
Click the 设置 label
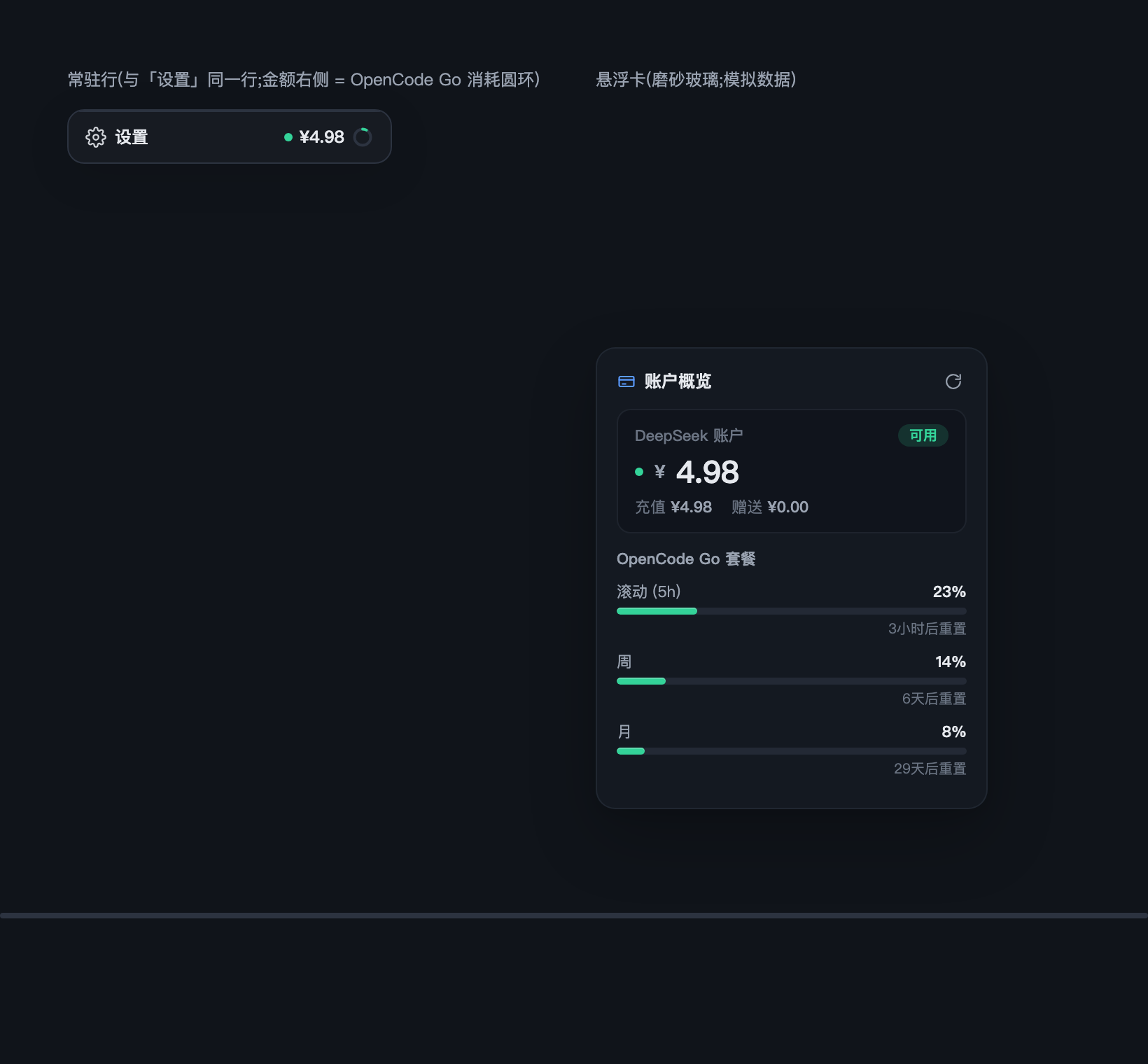coord(132,137)
